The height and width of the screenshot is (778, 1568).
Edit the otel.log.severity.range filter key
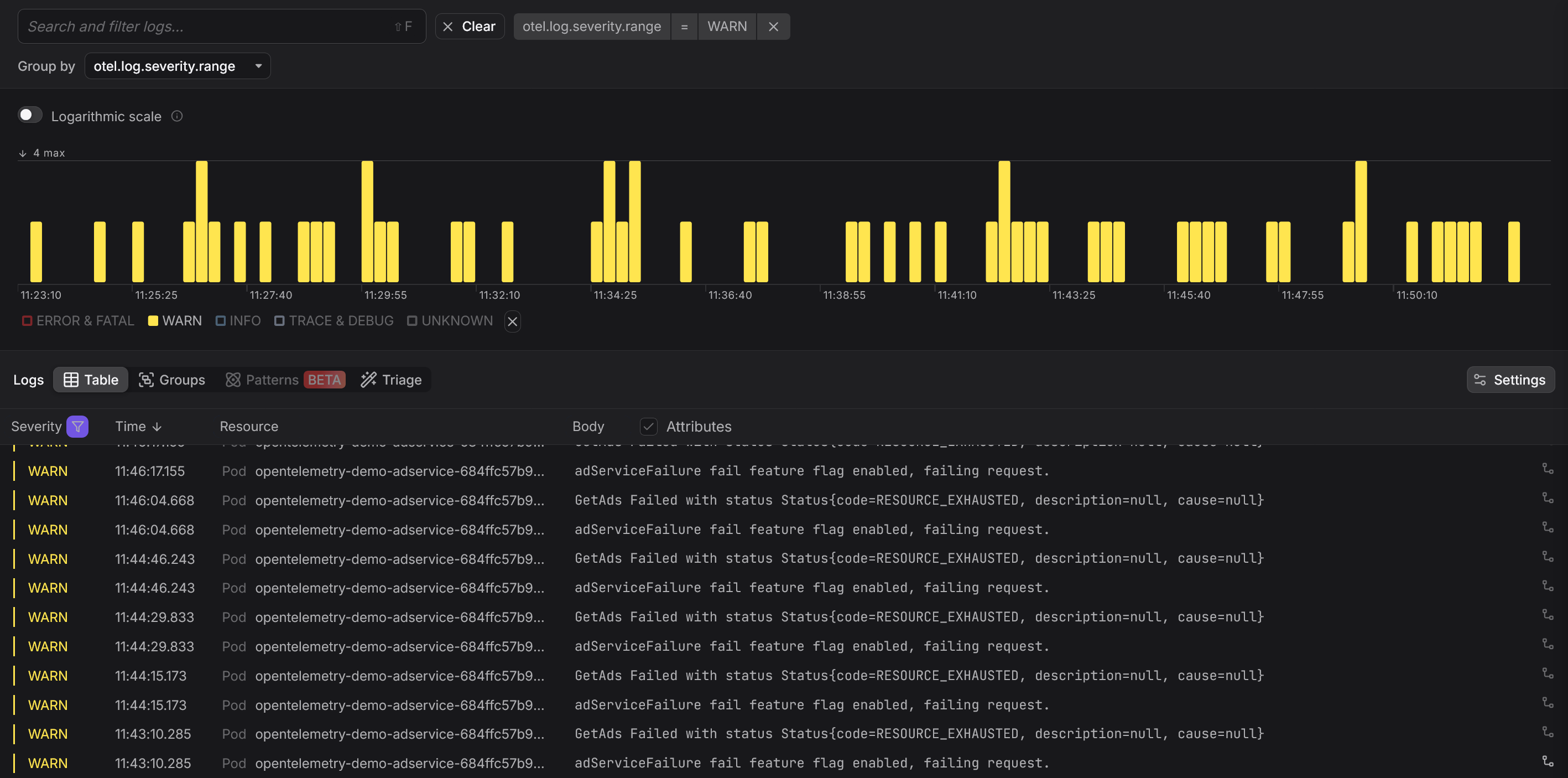[x=591, y=26]
